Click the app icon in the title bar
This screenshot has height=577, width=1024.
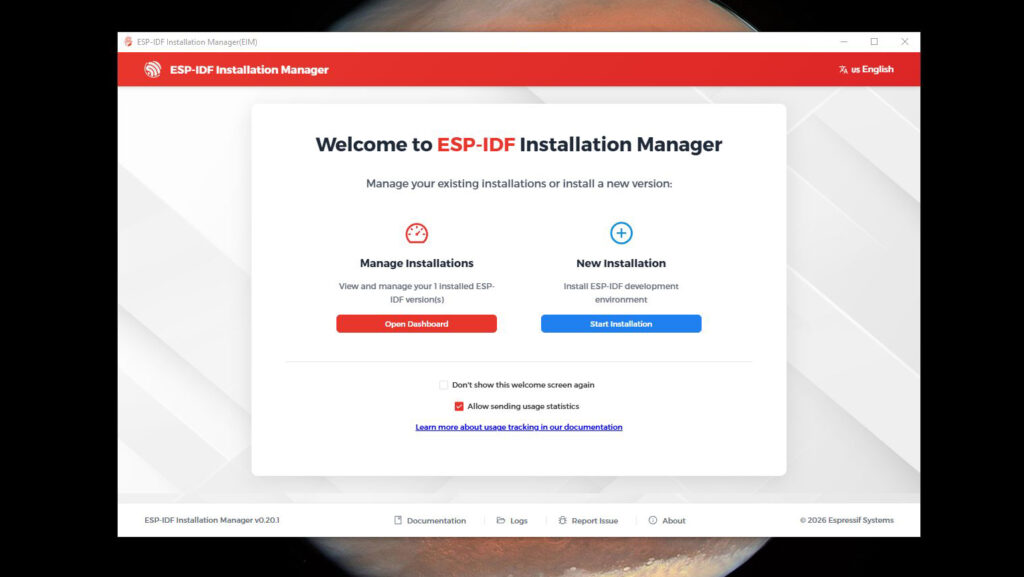[x=128, y=42]
